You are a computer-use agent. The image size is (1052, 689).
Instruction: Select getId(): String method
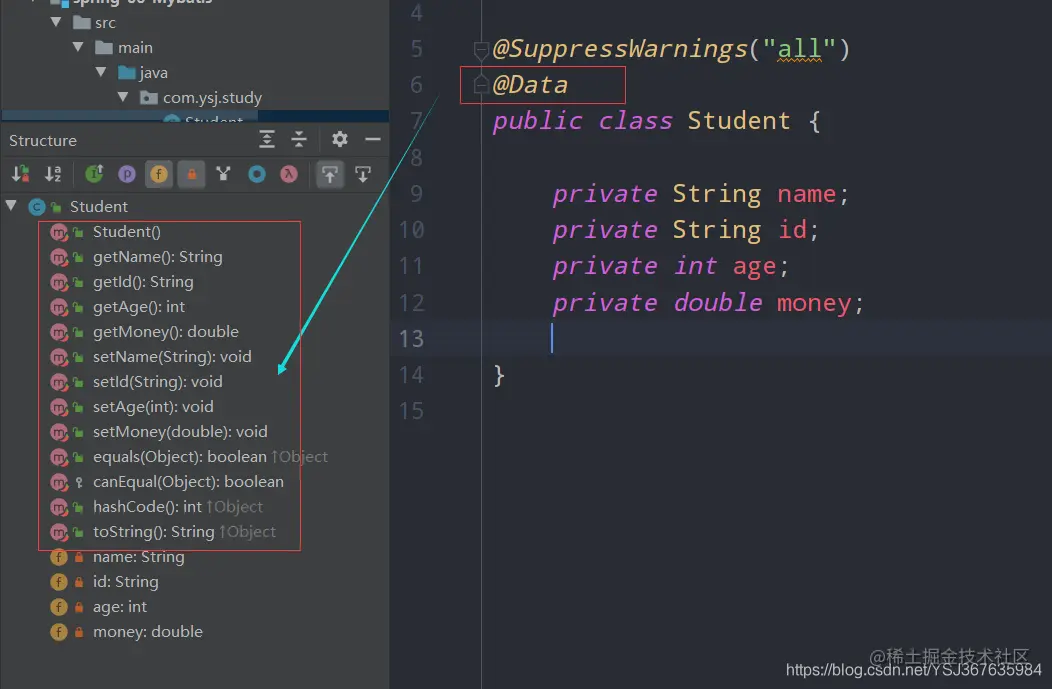pos(143,282)
